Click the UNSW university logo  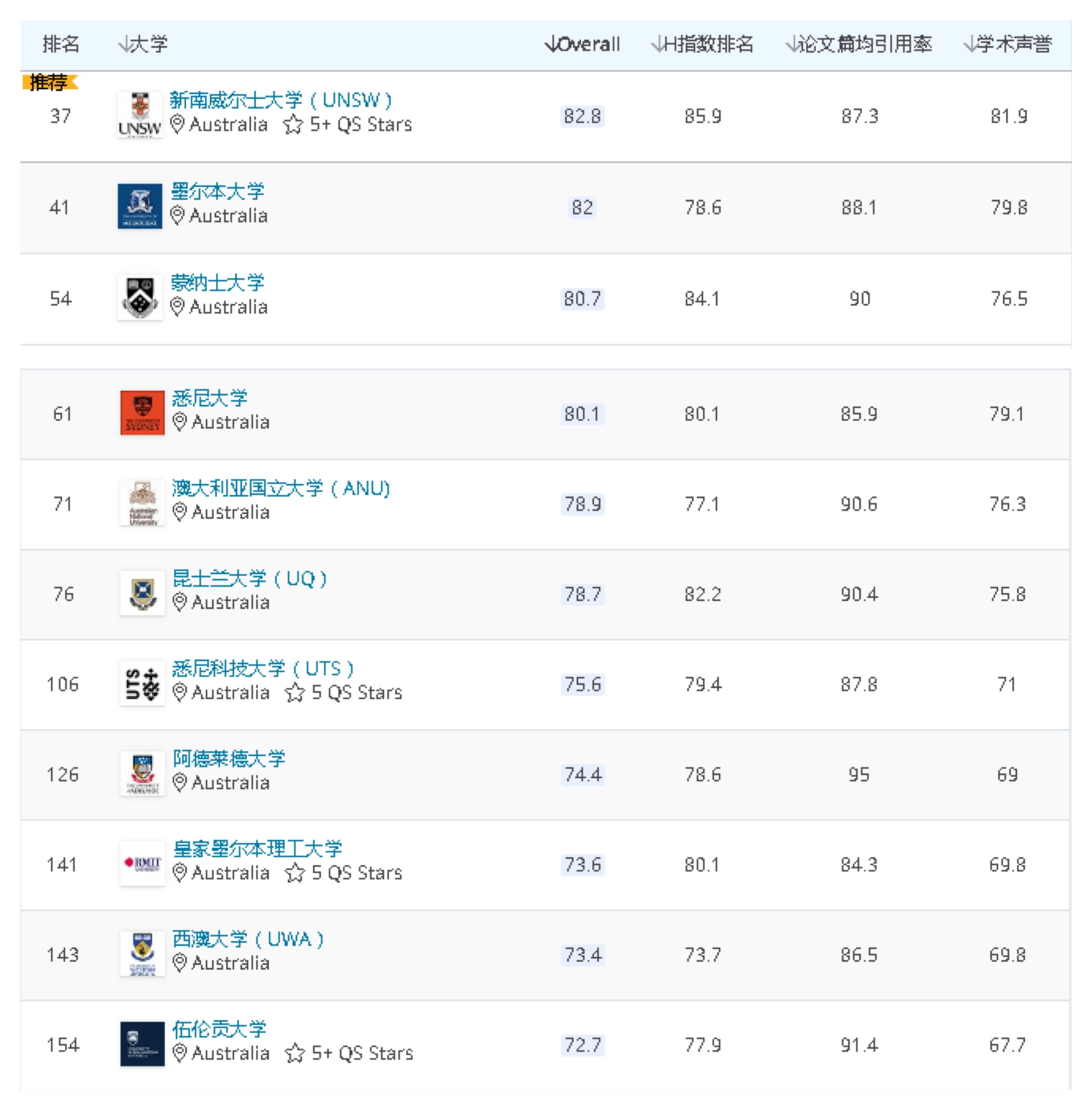tap(139, 115)
